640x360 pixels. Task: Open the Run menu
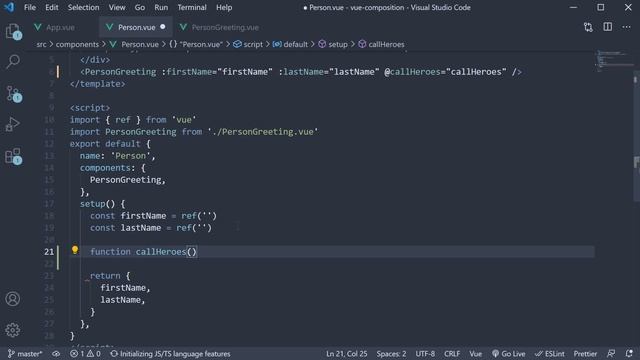[x=161, y=7]
